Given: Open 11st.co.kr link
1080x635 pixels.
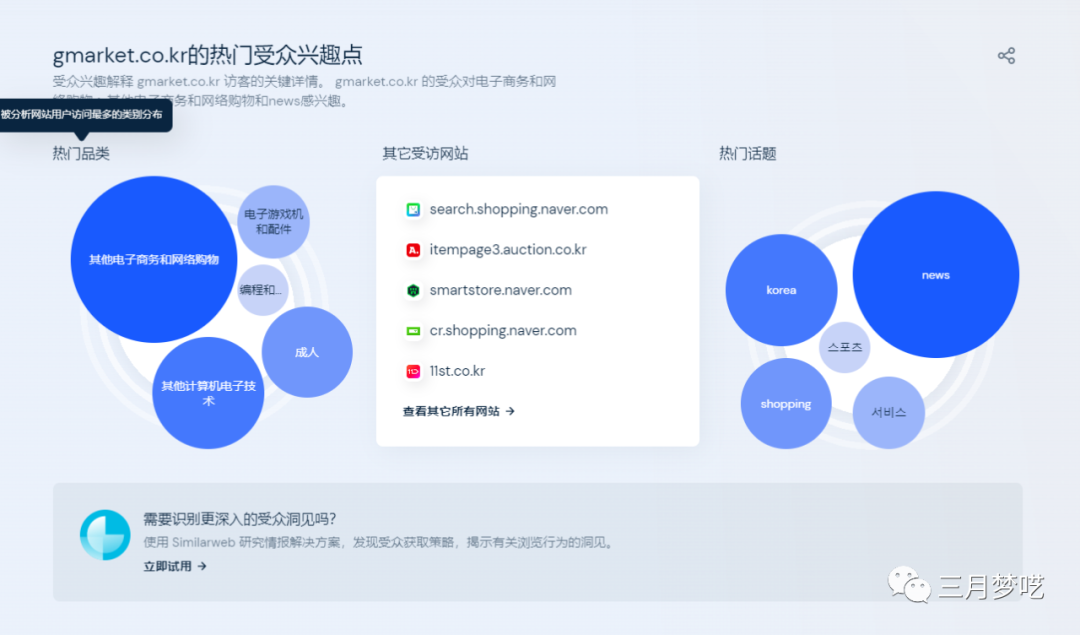Looking at the screenshot, I should 457,371.
